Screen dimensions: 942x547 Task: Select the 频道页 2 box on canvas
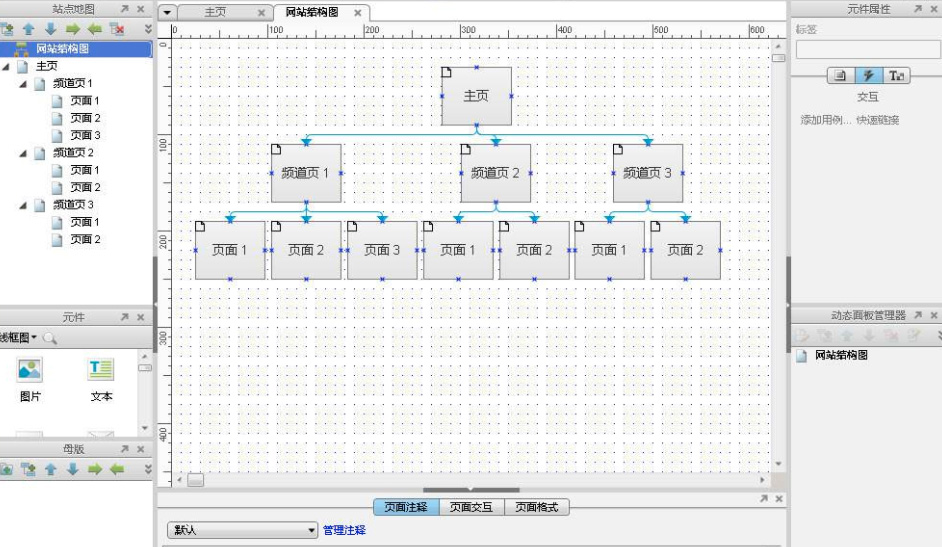click(495, 173)
